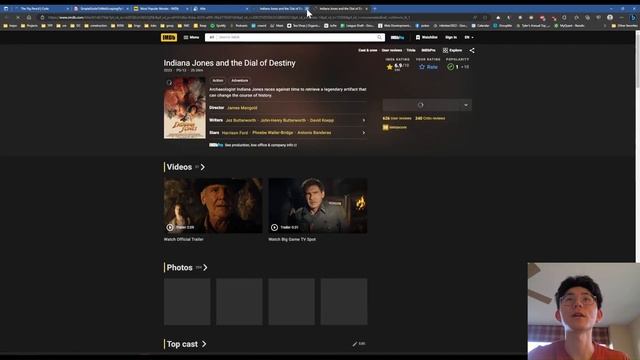Open the Photos section chevron
The width and height of the screenshot is (640, 360).
(205, 267)
